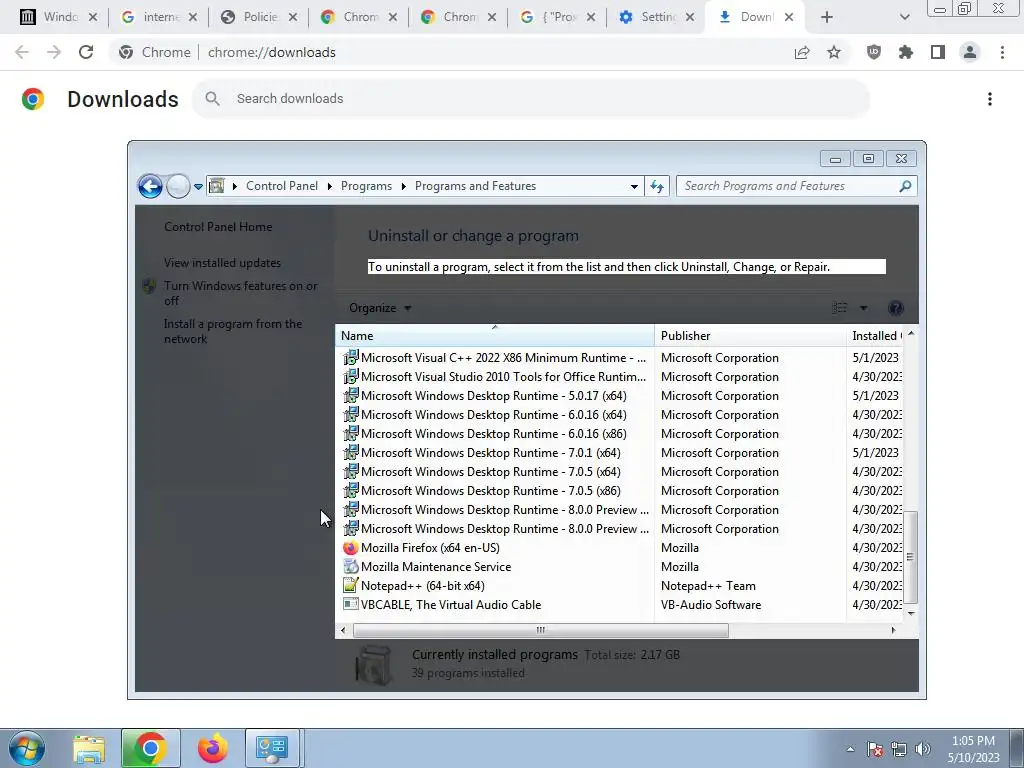
Task: Expand the Programs breadcrumb arrow
Action: (404, 186)
